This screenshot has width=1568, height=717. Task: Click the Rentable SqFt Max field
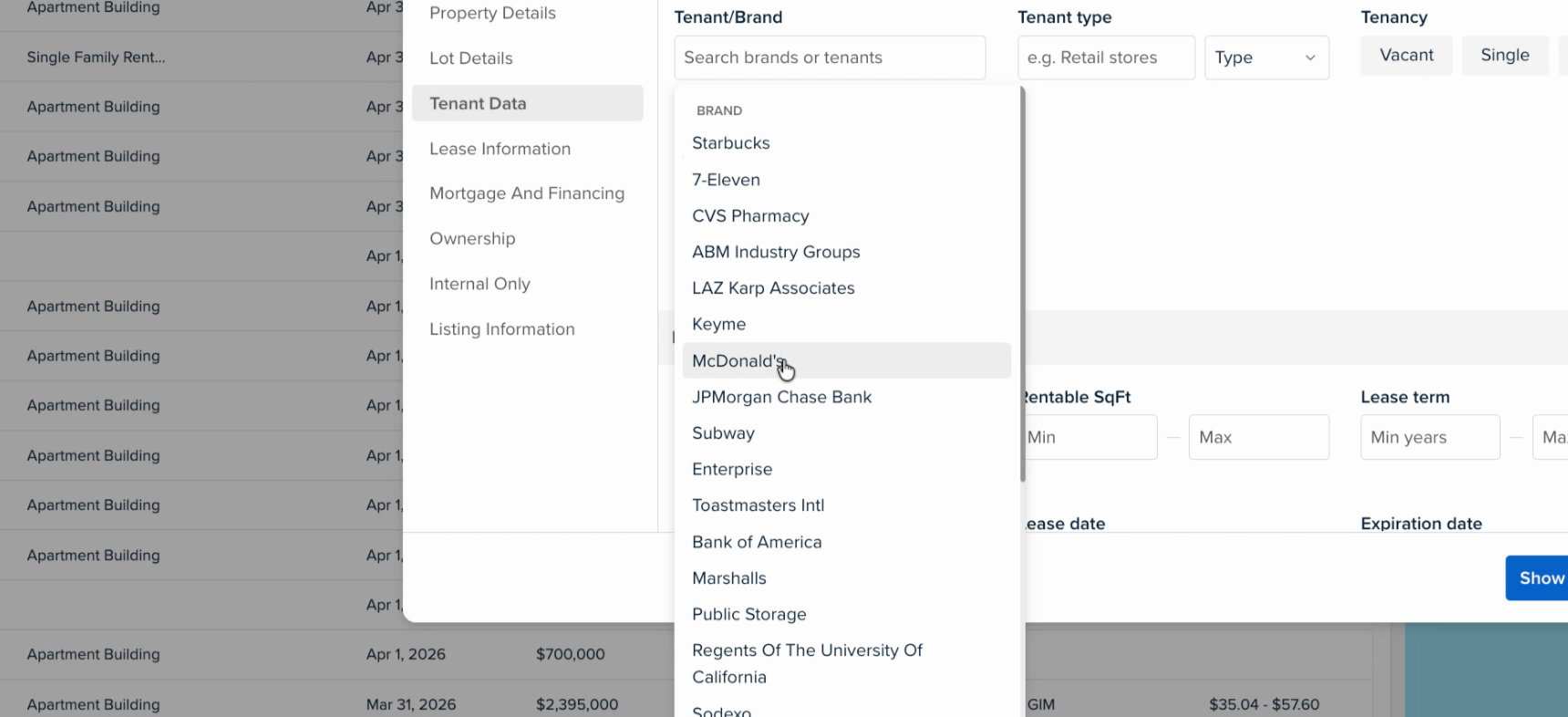point(1258,438)
